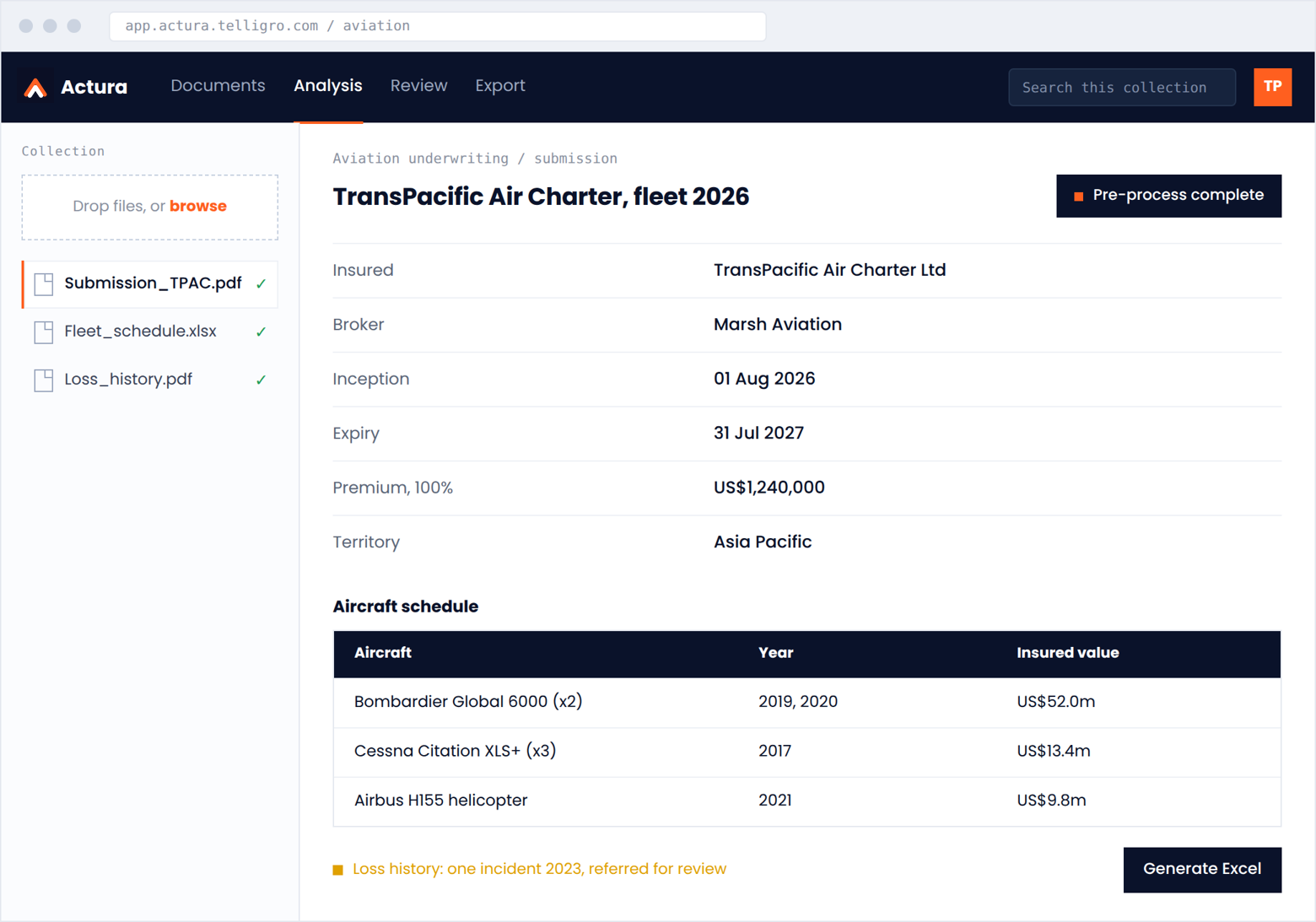1316x922 pixels.
Task: Open the TP user avatar
Action: 1272,87
